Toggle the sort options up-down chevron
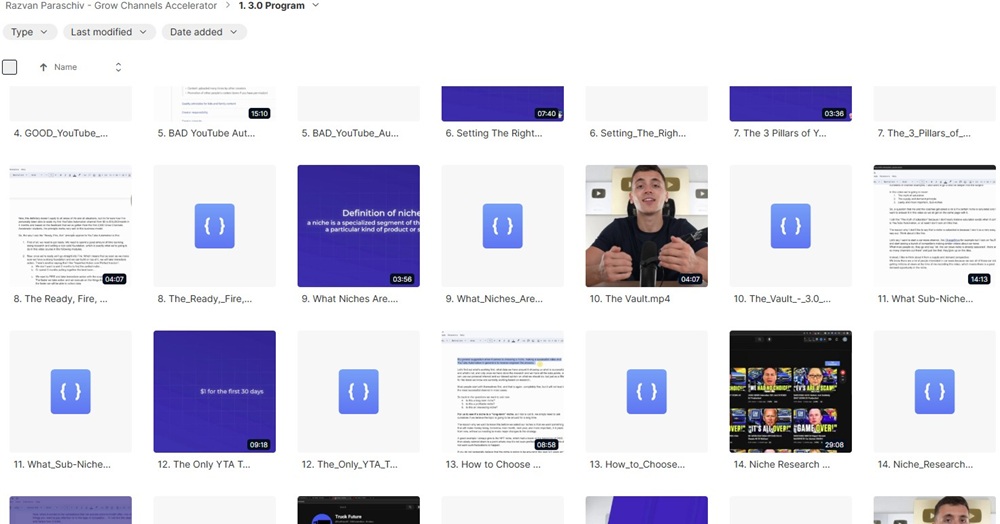 [x=118, y=67]
